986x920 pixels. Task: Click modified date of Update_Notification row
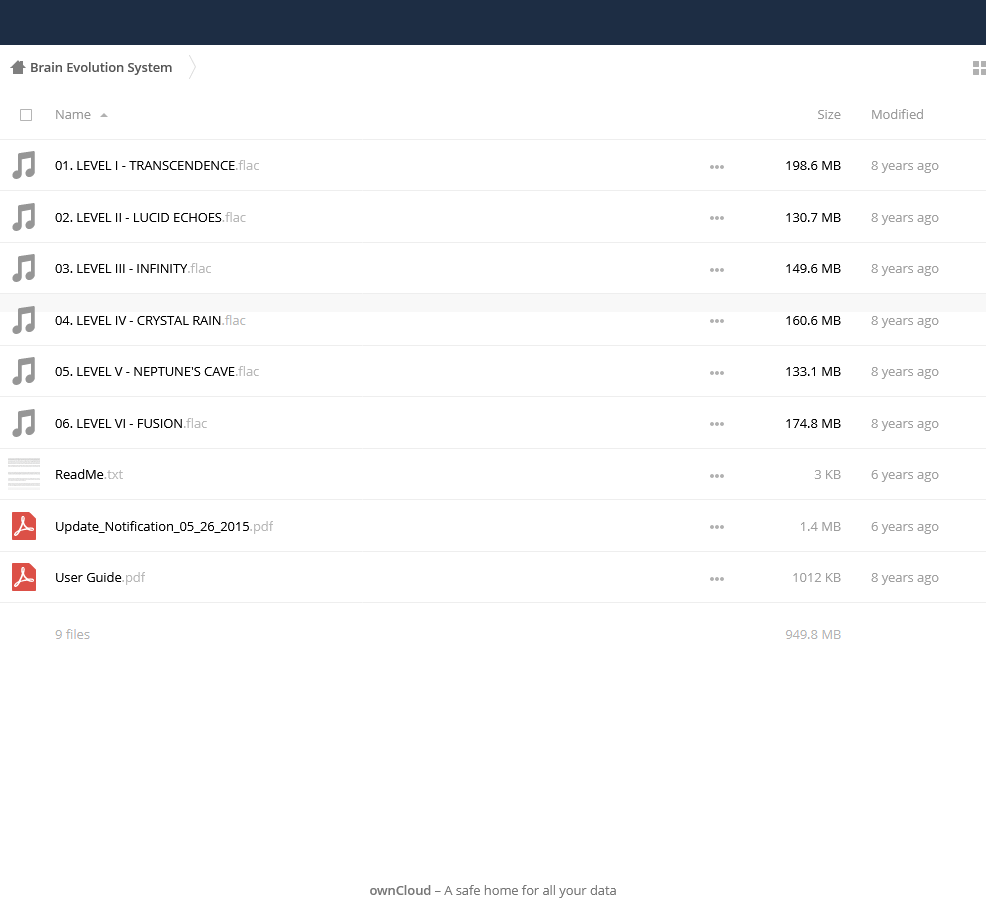point(904,526)
